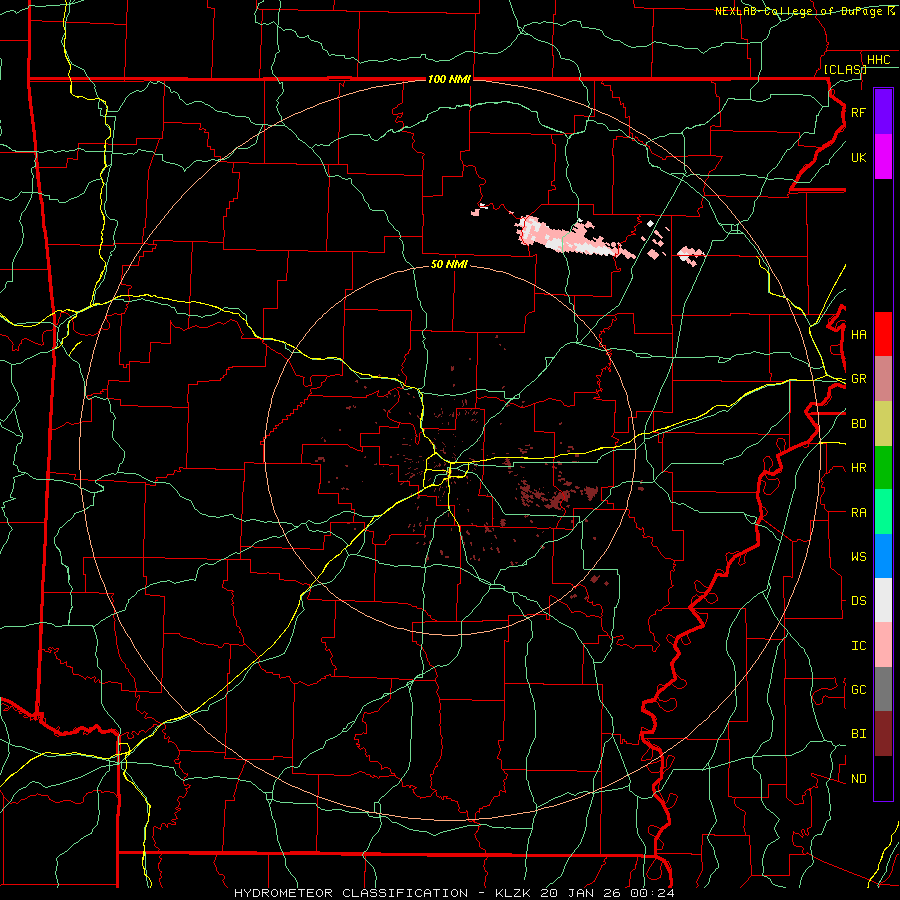Click the HA red color swatch
Screen dimensions: 900x900
click(883, 334)
